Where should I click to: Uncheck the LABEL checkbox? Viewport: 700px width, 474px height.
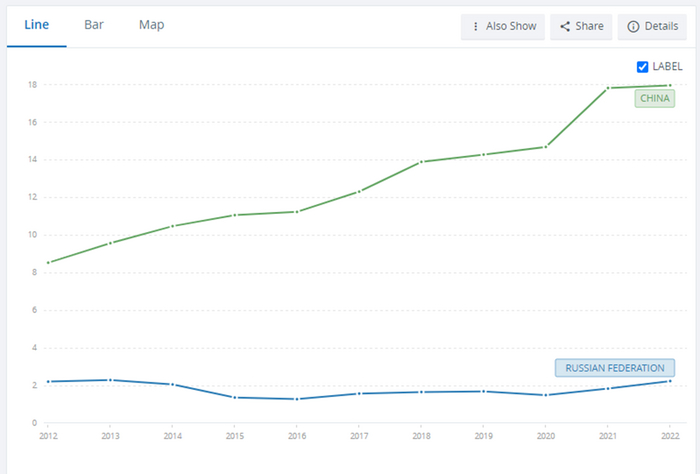643,67
